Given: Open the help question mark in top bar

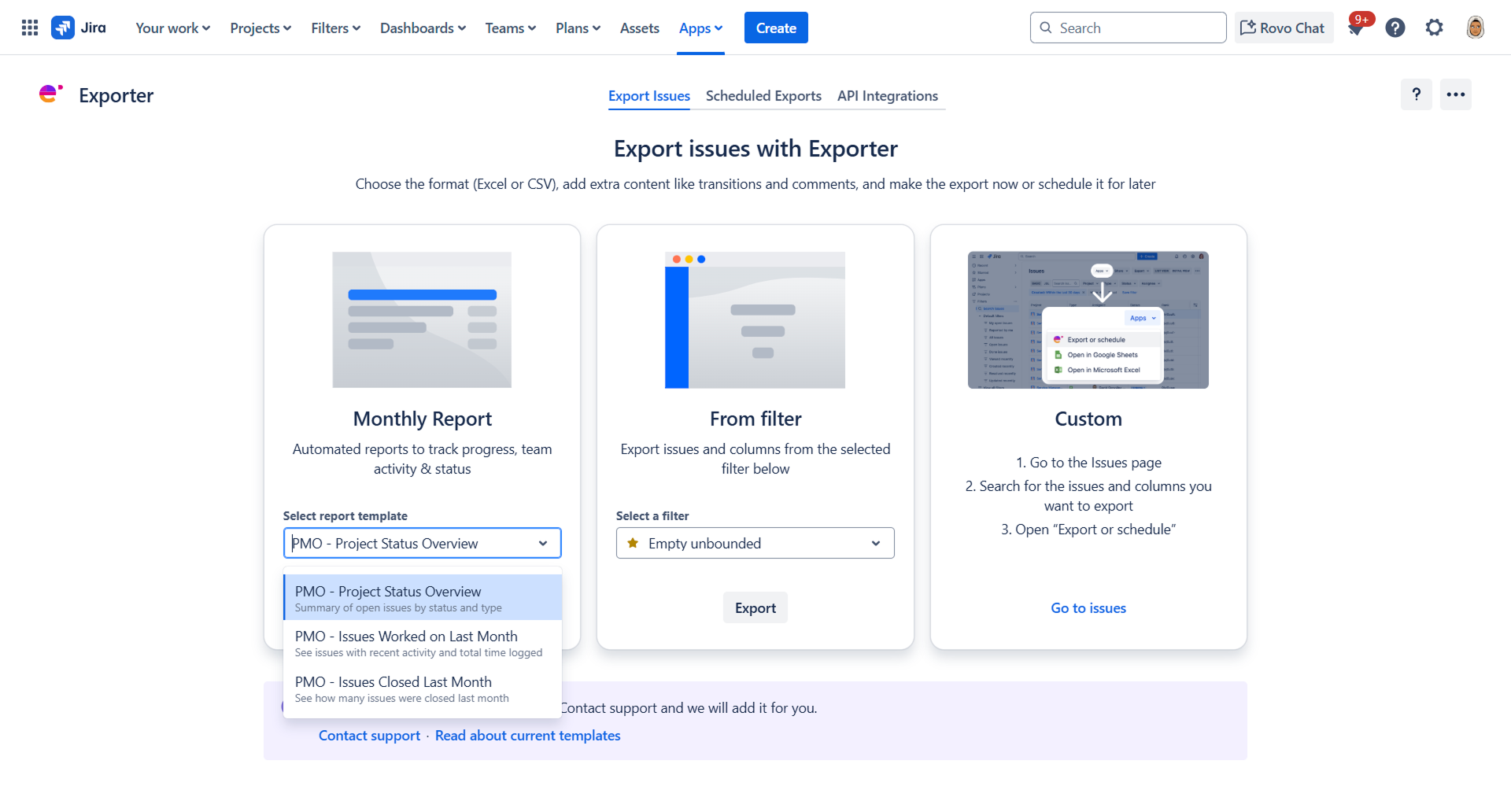Looking at the screenshot, I should (1395, 28).
